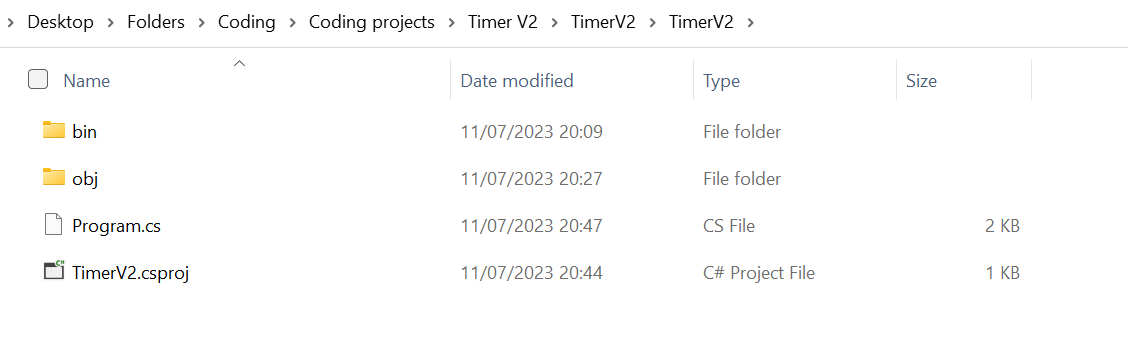The image size is (1128, 362).
Task: Toggle the select-all checkbox beside Name
Action: pos(38,79)
